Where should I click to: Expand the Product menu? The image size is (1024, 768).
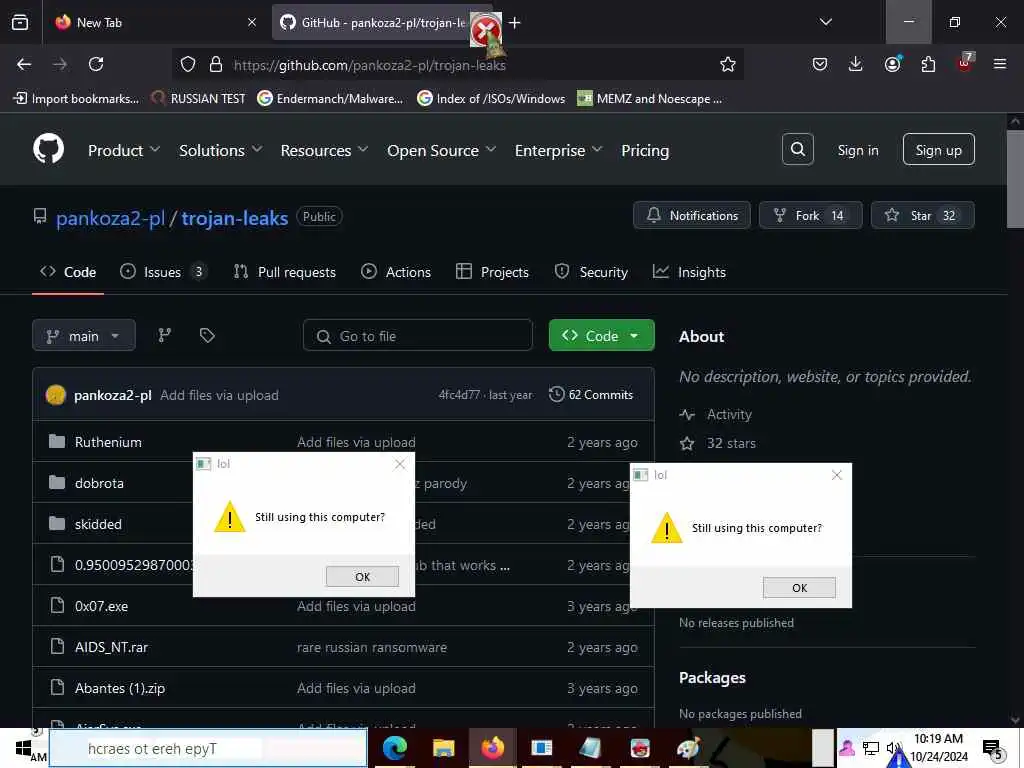coord(124,150)
